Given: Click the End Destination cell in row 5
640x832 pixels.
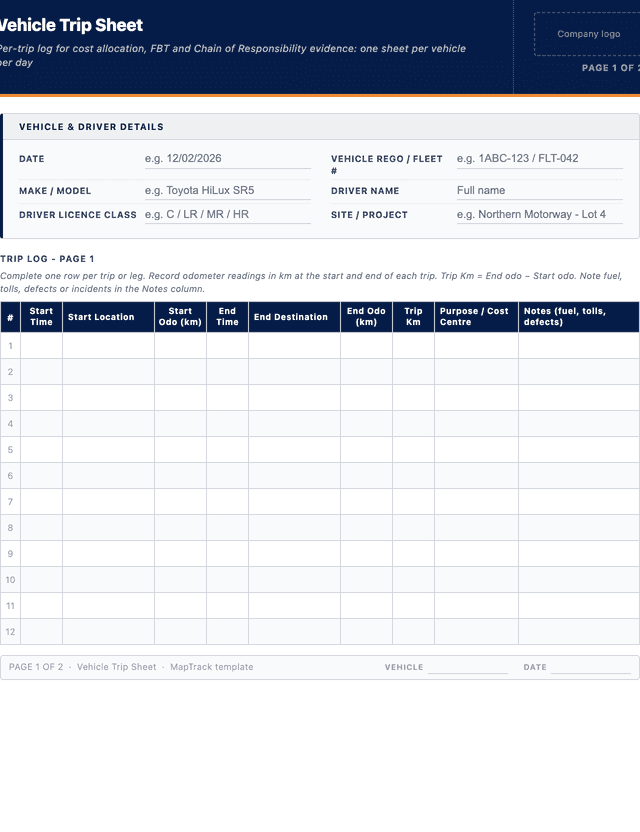Looking at the screenshot, I should [294, 449].
